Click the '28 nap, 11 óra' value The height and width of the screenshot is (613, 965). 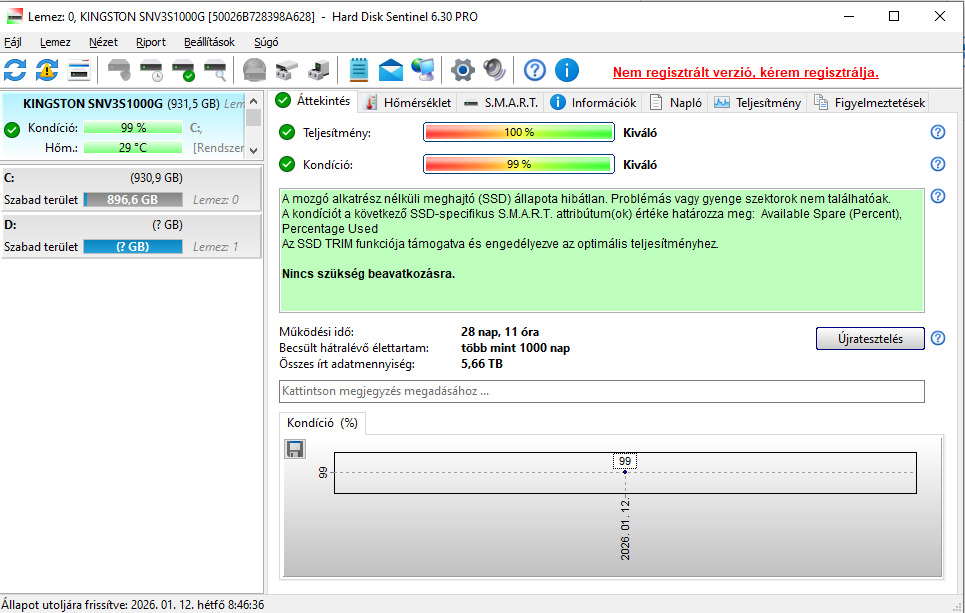pyautogui.click(x=500, y=332)
